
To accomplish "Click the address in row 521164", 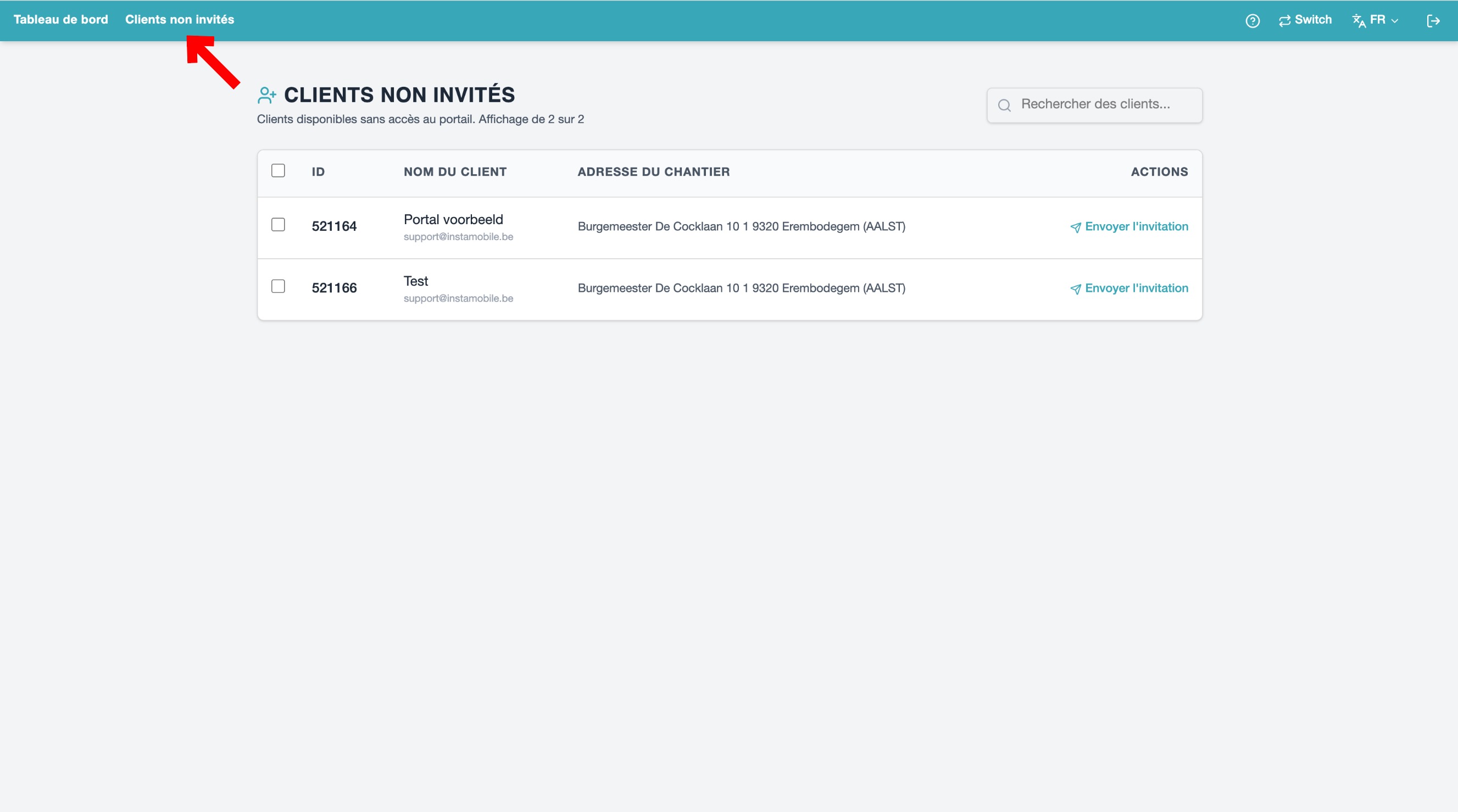I will pos(742,227).
